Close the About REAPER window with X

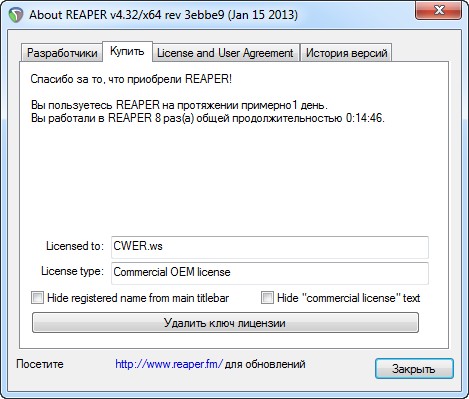coord(438,10)
